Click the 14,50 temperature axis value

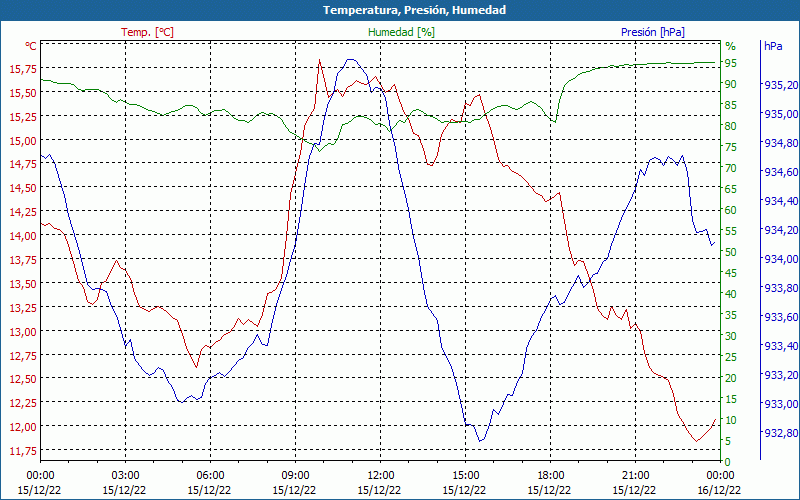click(23, 188)
